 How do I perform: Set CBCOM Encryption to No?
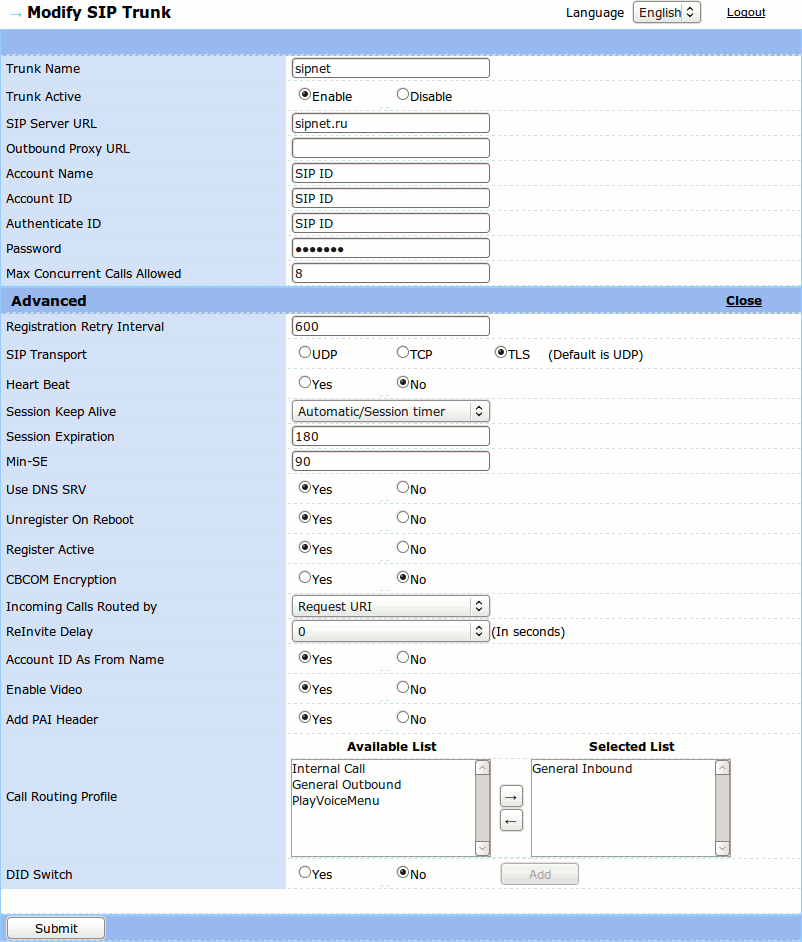coord(403,577)
